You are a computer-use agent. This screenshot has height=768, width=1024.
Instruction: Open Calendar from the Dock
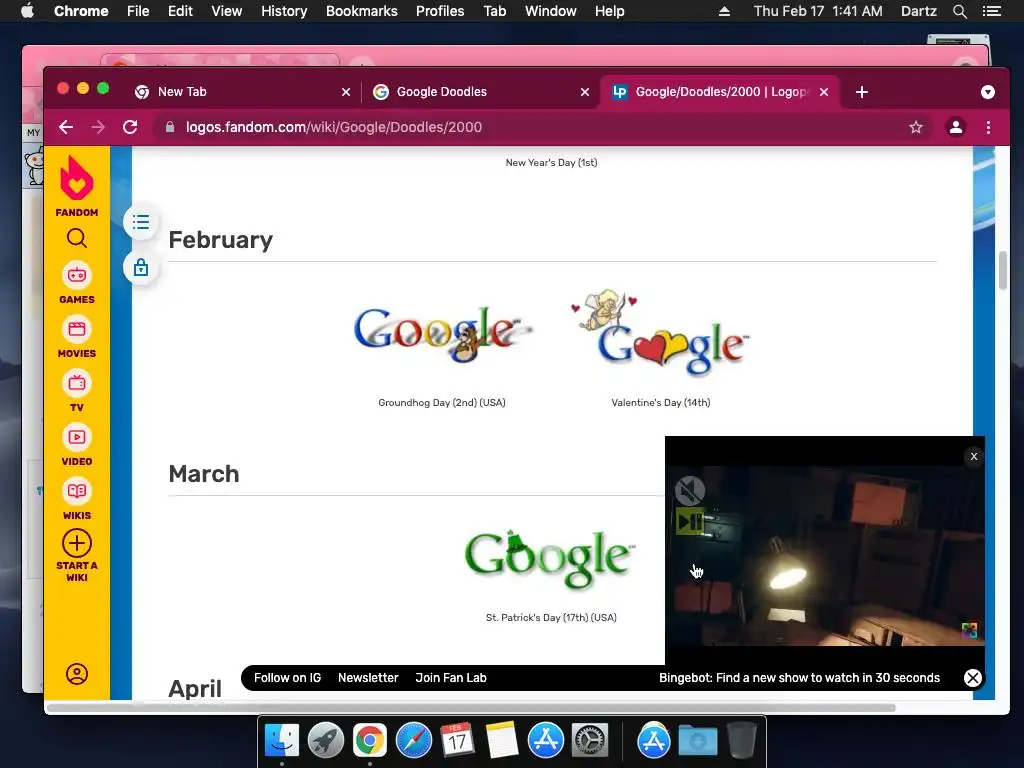coord(457,741)
